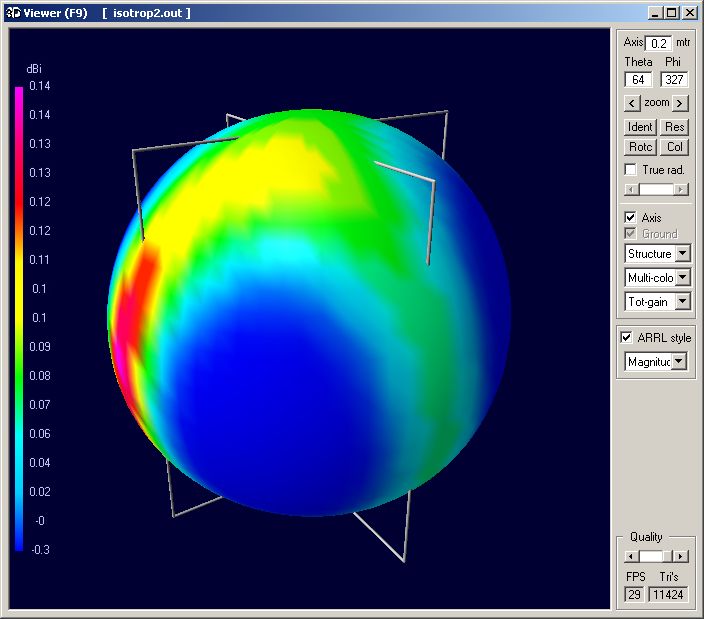Click the 3D Viewer title bar icon
704x619 pixels.
pos(14,13)
